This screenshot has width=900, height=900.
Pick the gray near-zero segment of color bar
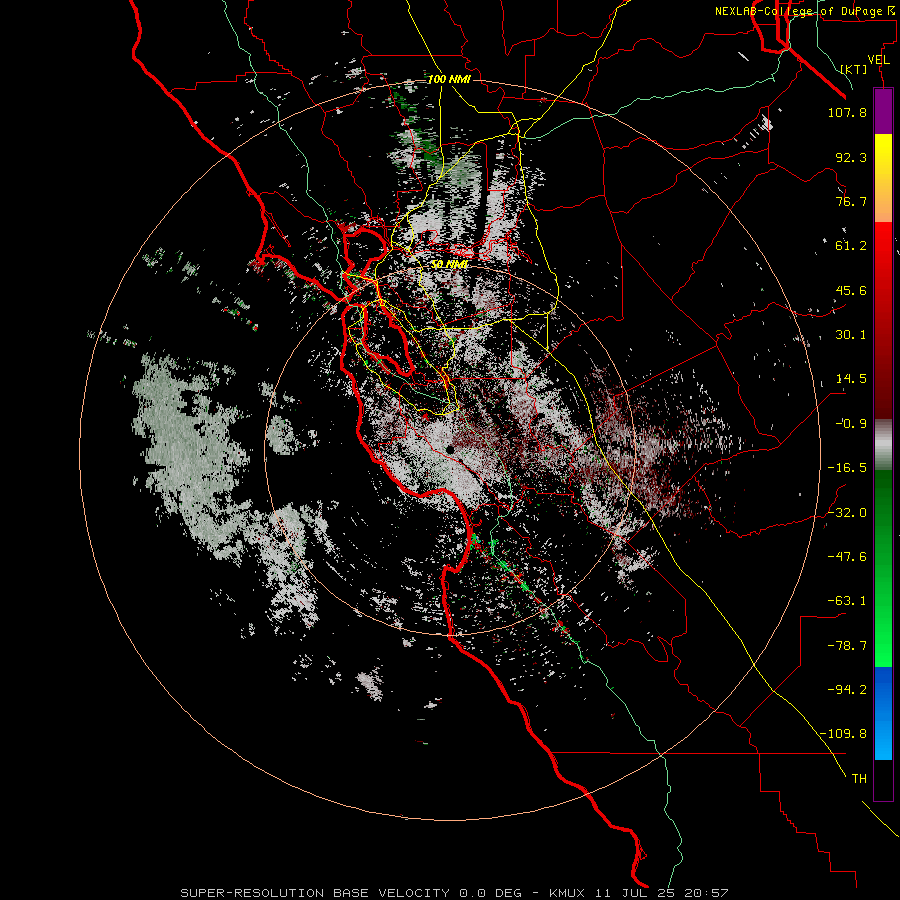point(883,444)
